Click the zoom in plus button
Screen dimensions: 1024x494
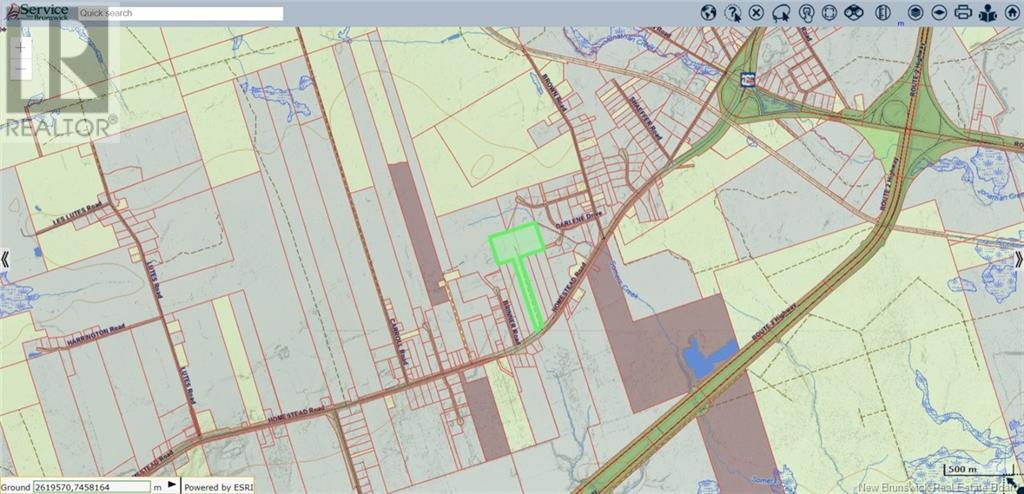[x=22, y=46]
